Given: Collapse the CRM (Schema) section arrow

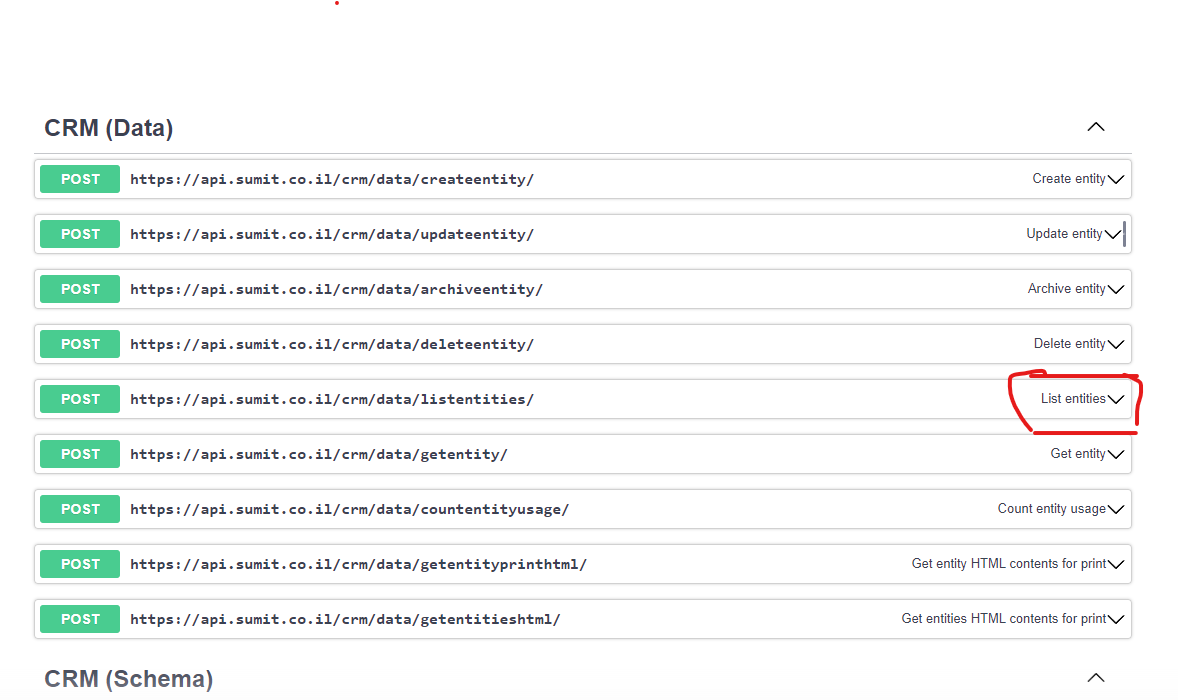Looking at the screenshot, I should point(1096,678).
